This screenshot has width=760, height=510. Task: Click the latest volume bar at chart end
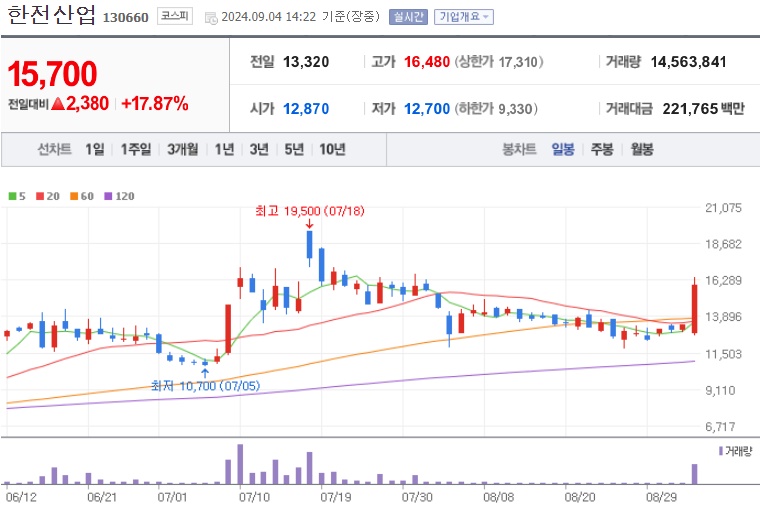point(695,474)
